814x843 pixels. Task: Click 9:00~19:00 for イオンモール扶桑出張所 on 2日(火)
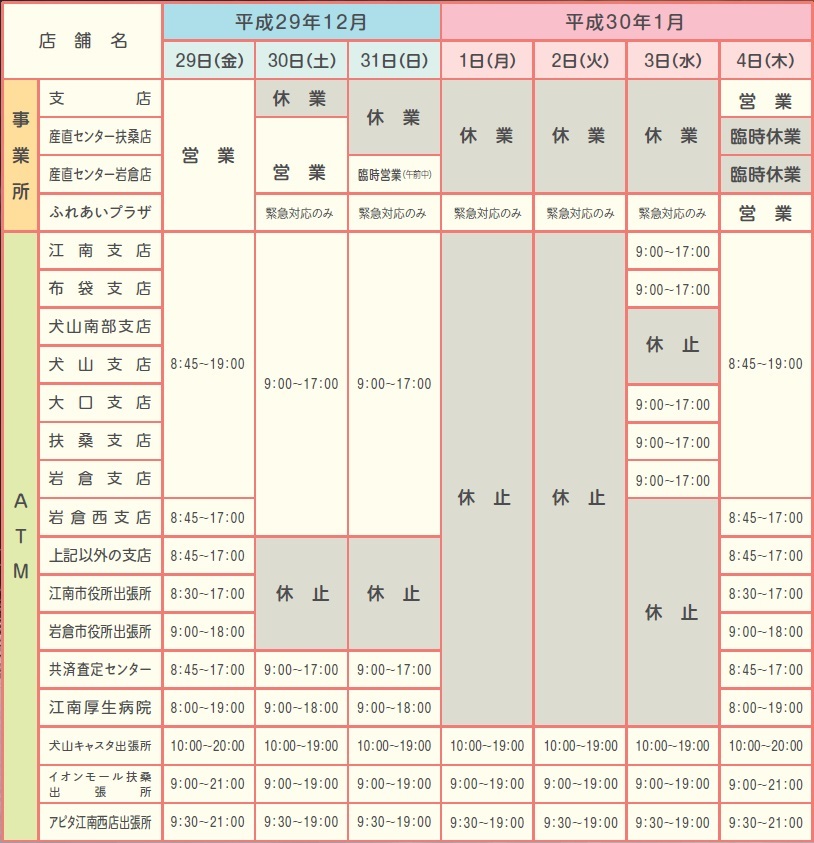[x=580, y=784]
